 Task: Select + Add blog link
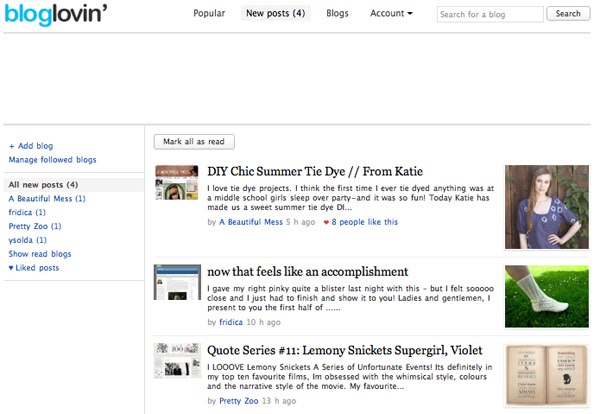[x=31, y=146]
